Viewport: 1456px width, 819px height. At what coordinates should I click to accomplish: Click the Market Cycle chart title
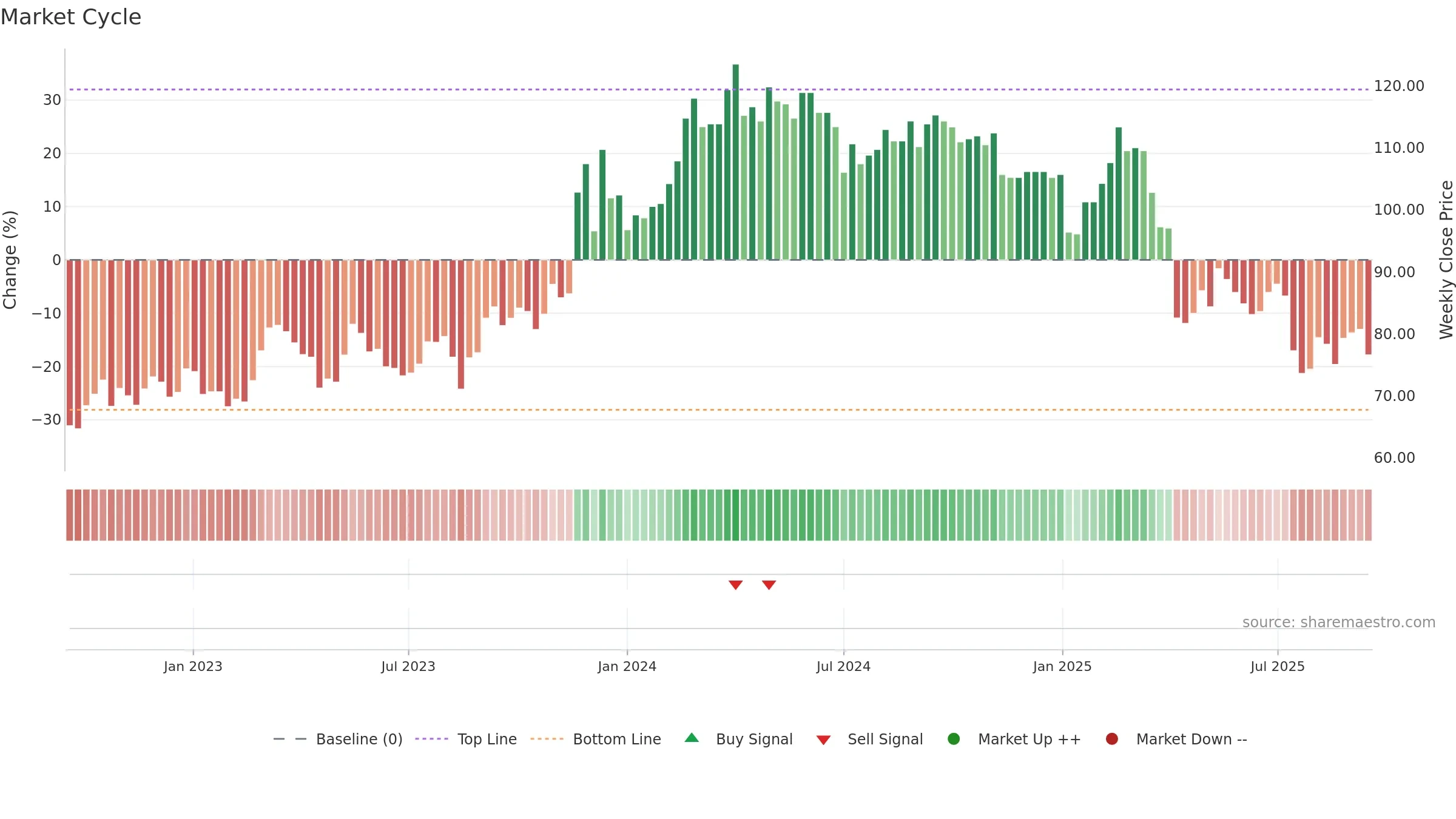click(71, 17)
